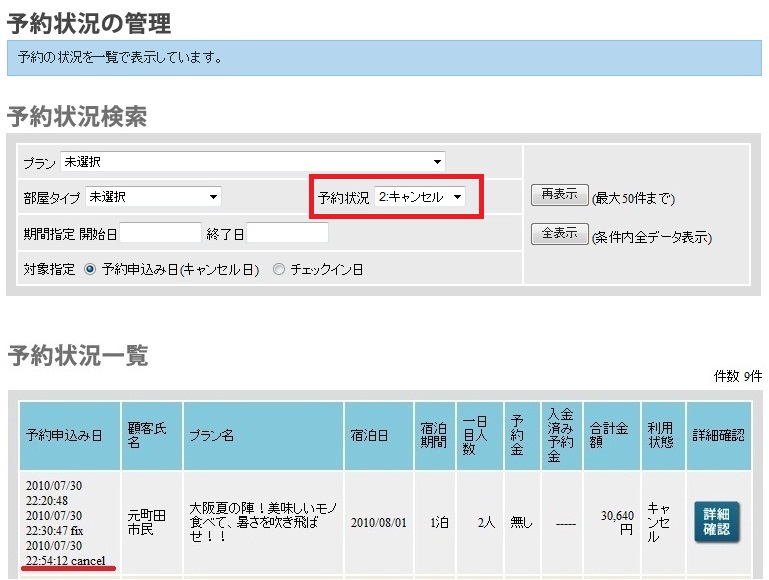The image size is (769, 580).
Task: Click customer name 元町田市民 cell
Action: click(x=151, y=522)
